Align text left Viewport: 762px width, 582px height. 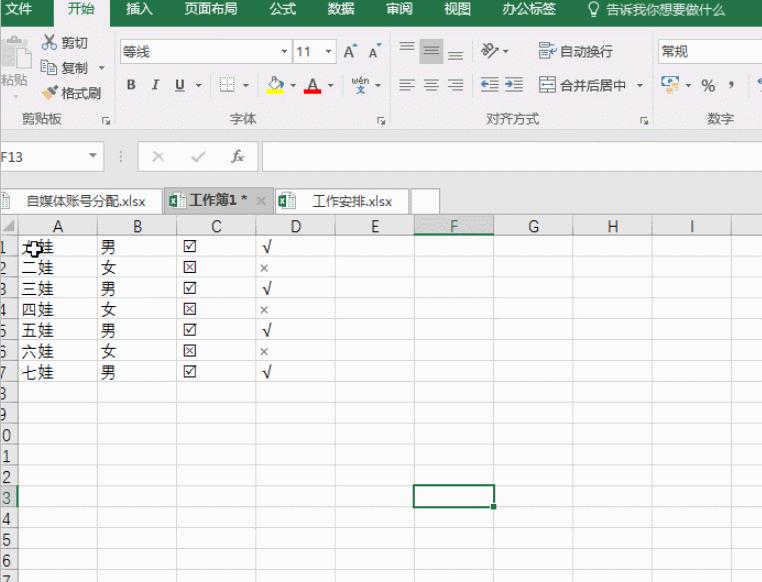(407, 85)
